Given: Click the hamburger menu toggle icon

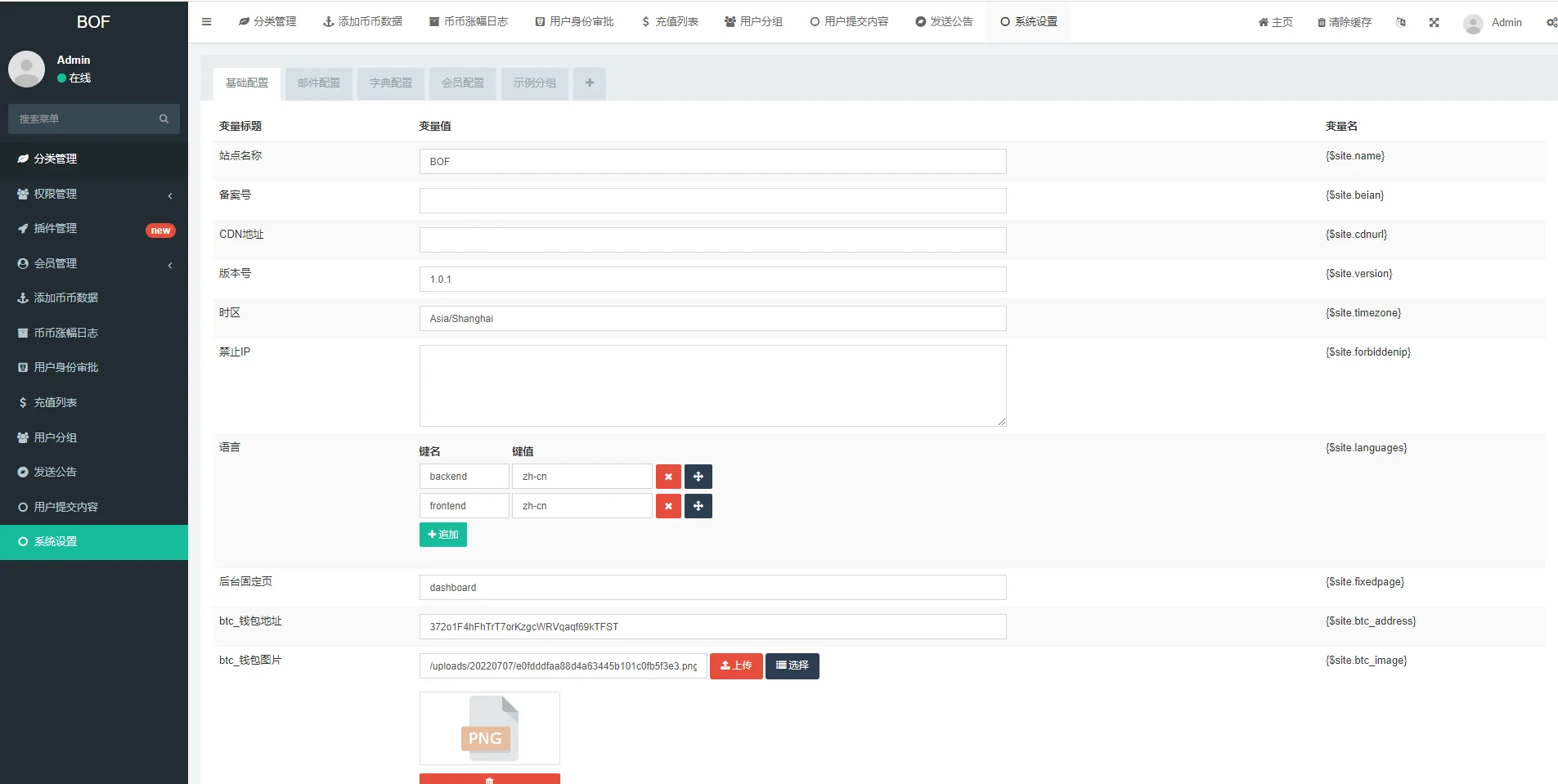Looking at the screenshot, I should coord(206,22).
